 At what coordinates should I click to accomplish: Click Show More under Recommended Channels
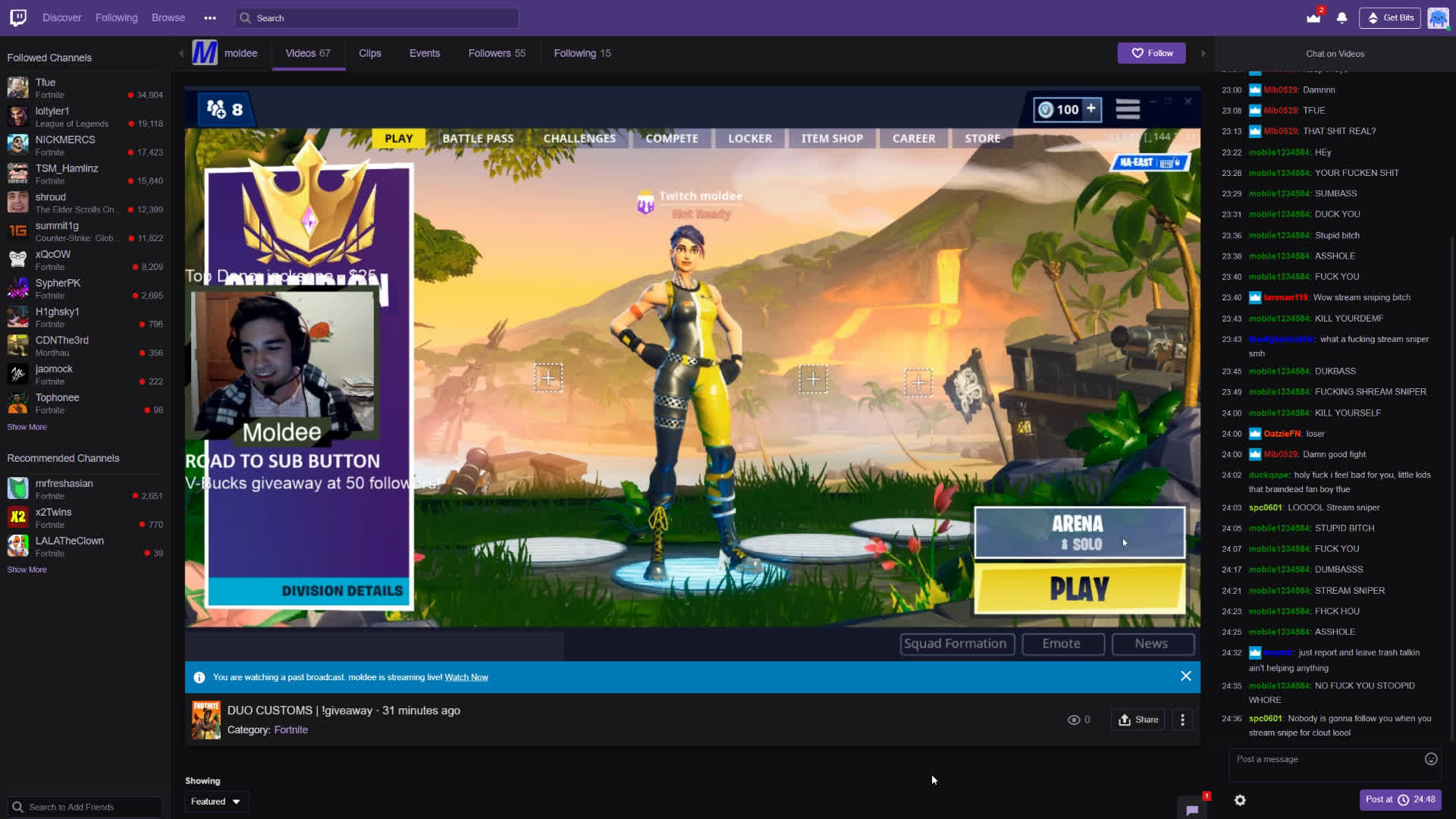(27, 569)
